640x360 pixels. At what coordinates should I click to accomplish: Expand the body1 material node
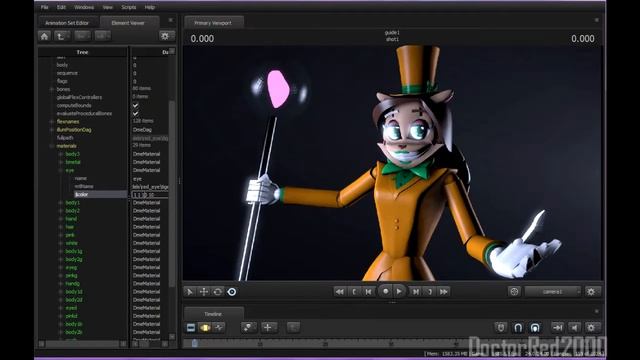pyautogui.click(x=61, y=202)
